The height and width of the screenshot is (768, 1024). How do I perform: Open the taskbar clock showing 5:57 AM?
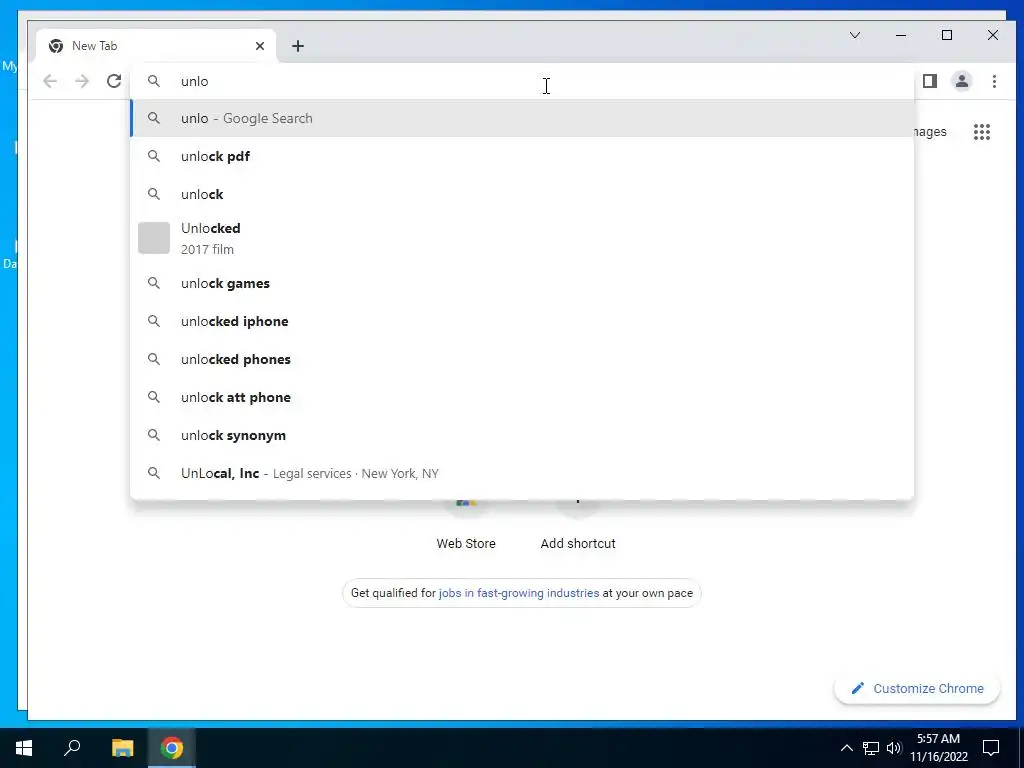(938, 748)
